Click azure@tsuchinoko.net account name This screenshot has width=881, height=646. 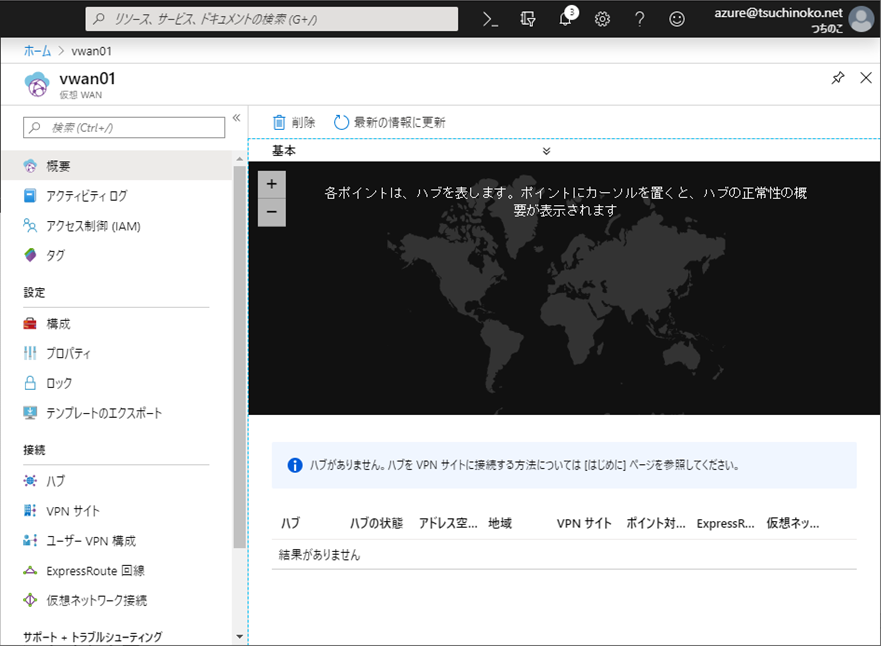pyautogui.click(x=778, y=13)
